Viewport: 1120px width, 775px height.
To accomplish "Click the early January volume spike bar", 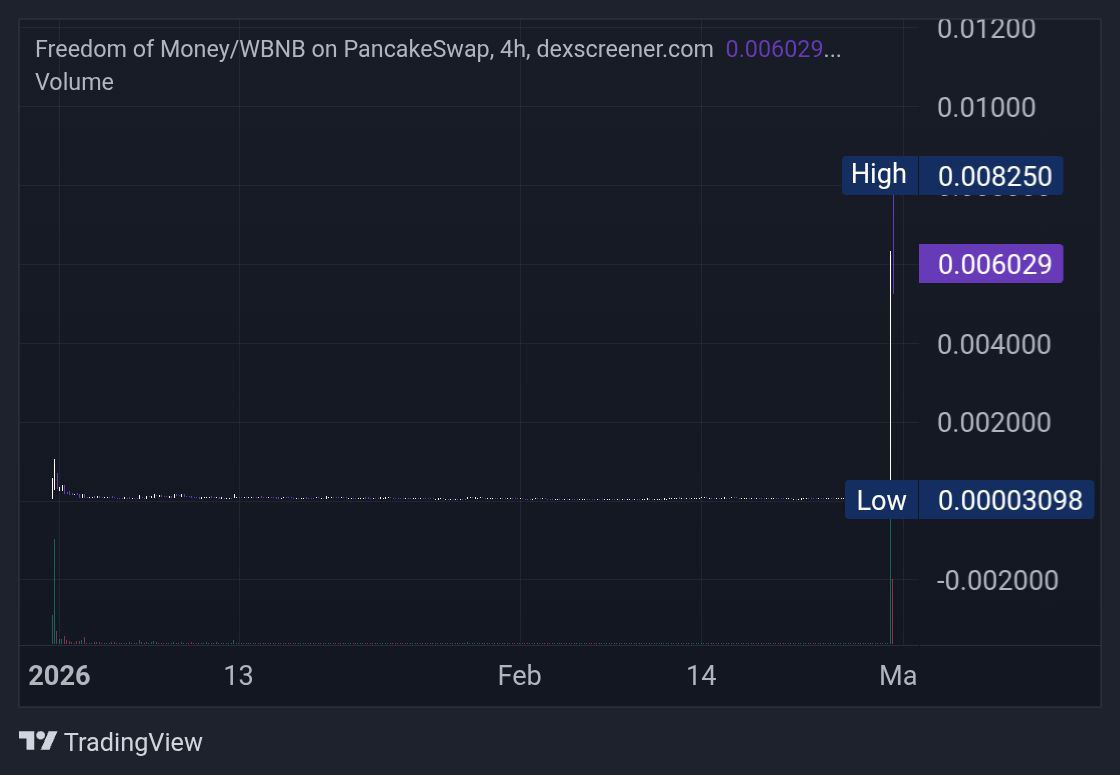I will pos(54,591).
